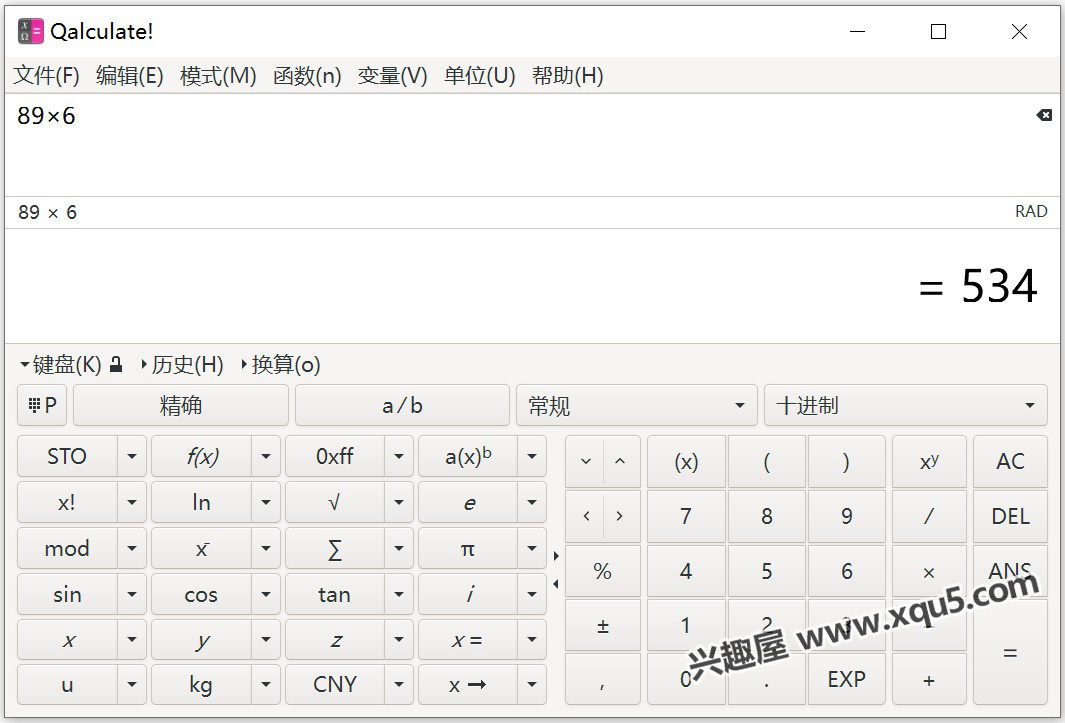Click the factorial x! button
The height and width of the screenshot is (723, 1065).
[67, 503]
